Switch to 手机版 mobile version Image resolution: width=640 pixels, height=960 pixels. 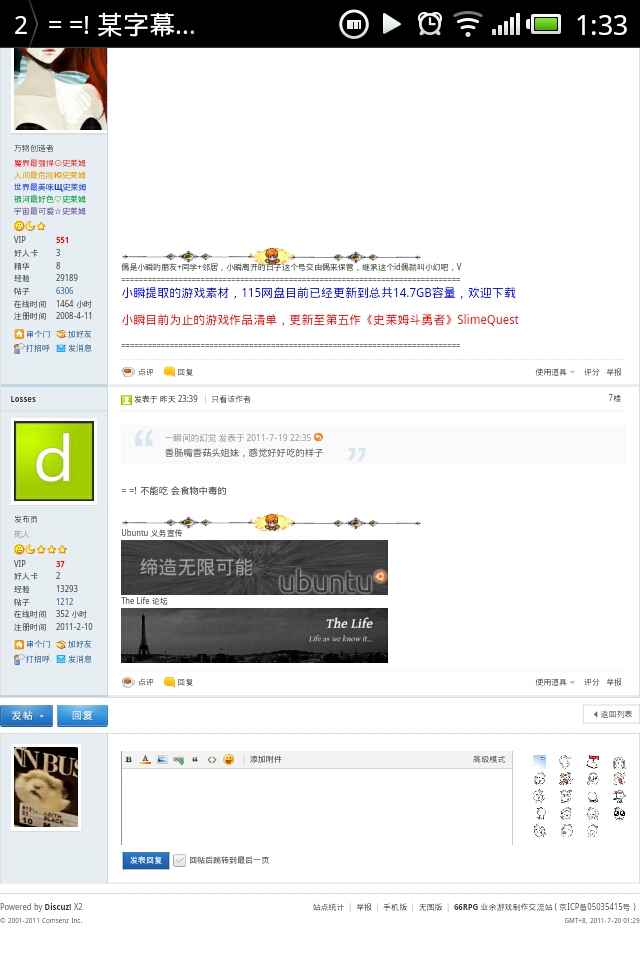395,907
